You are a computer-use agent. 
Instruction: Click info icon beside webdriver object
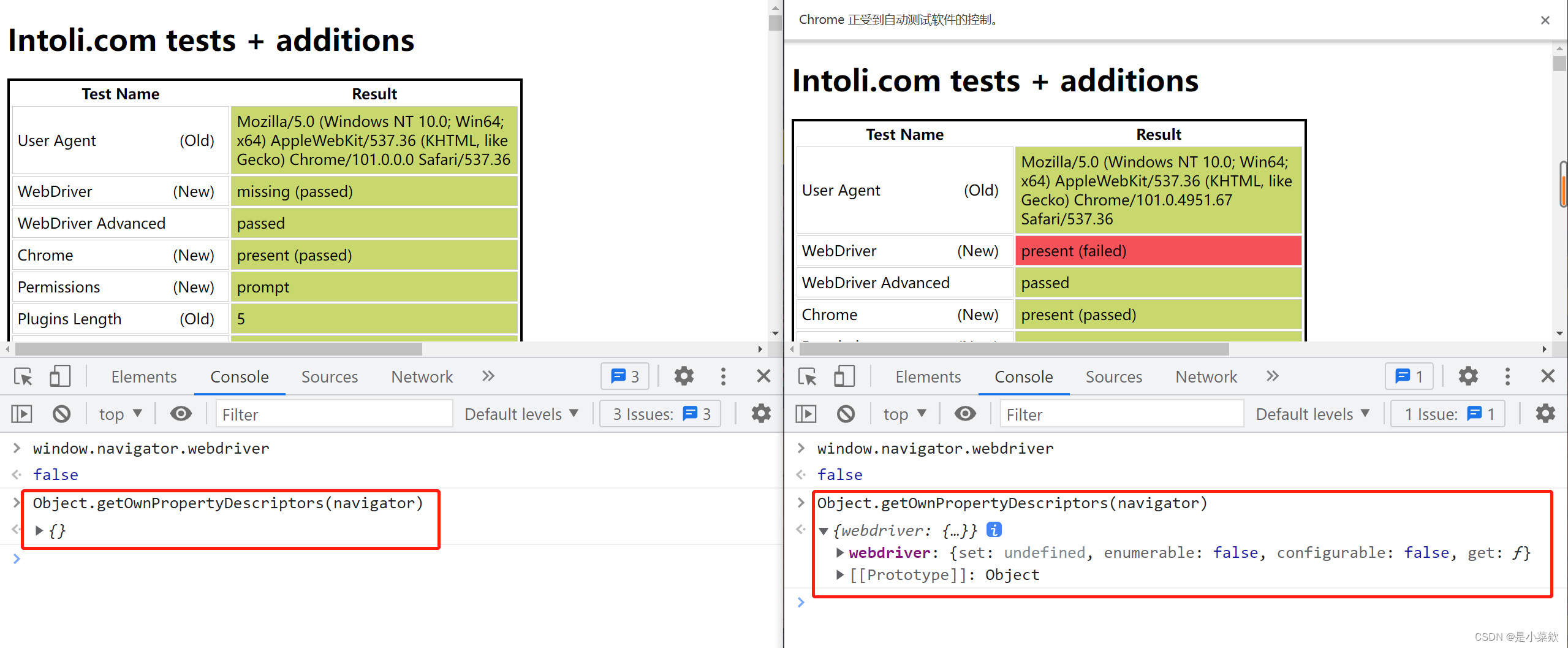click(x=994, y=530)
